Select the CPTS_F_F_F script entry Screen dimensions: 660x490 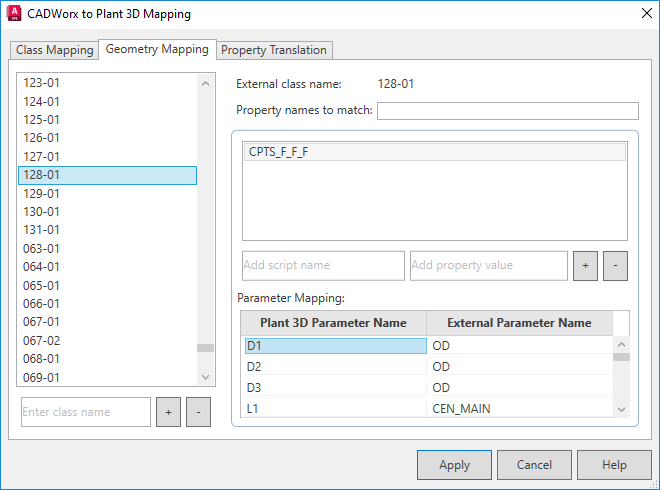point(434,152)
